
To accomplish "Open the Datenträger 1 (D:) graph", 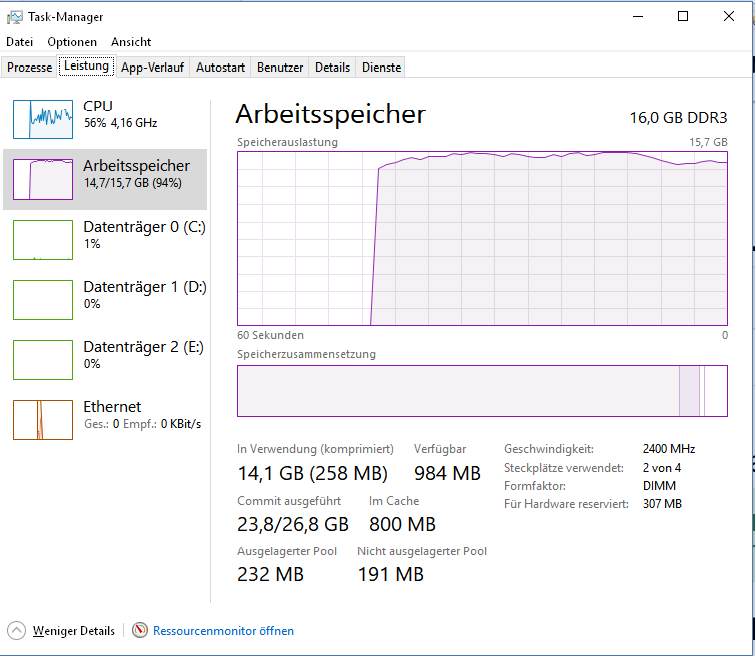I will coord(43,300).
